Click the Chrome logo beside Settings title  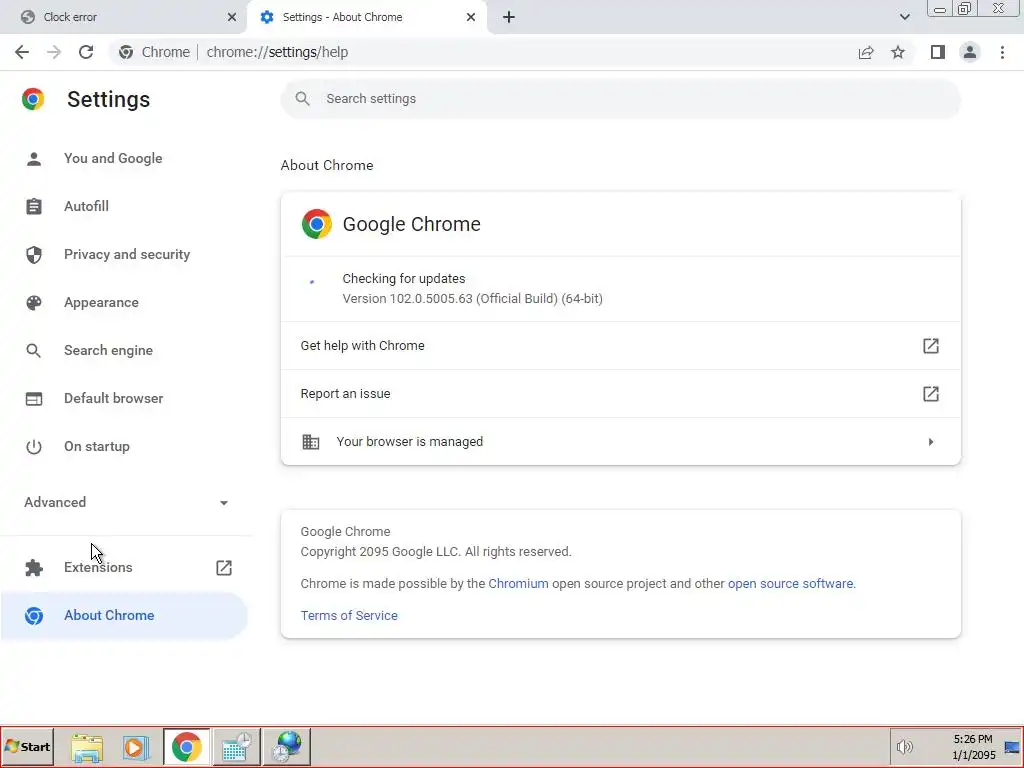[33, 99]
